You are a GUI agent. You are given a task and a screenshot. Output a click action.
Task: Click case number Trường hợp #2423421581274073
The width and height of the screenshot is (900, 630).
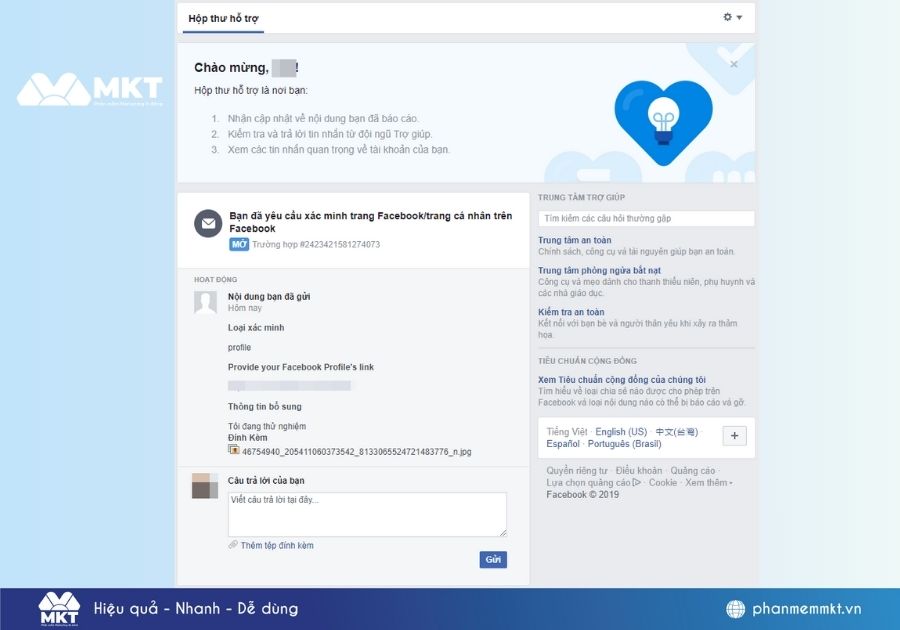click(316, 244)
